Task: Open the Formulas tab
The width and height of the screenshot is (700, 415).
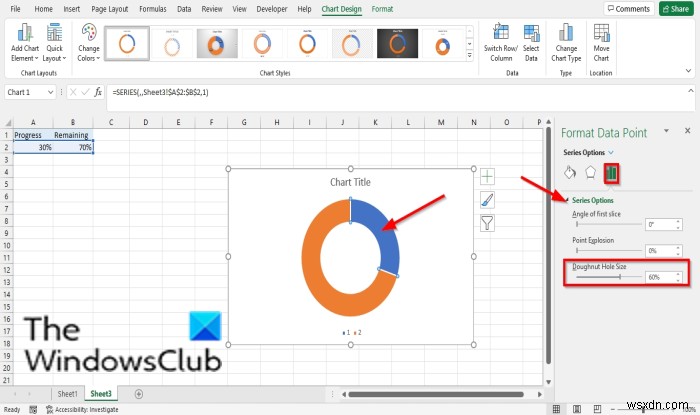Action: pos(153,8)
